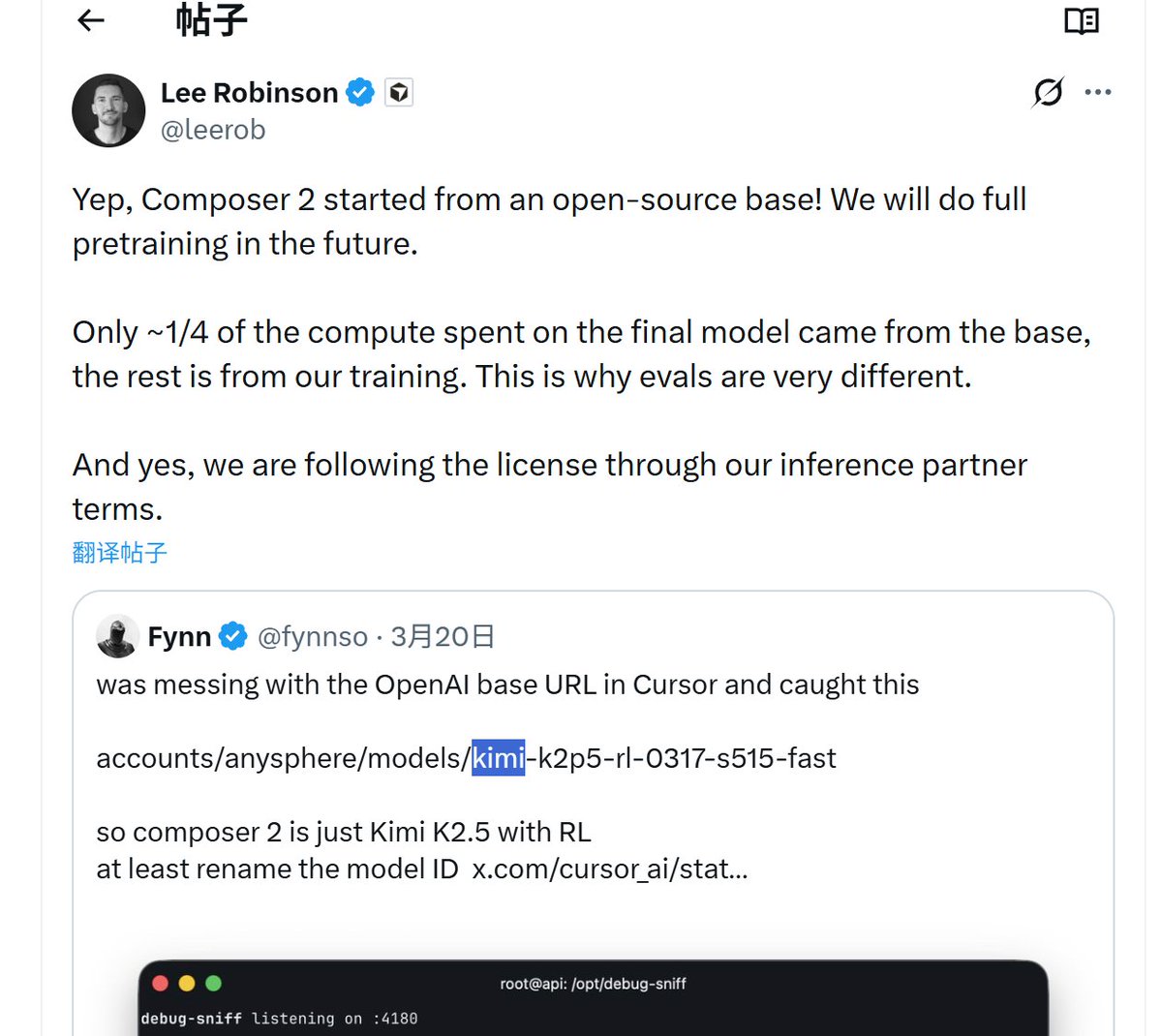Viewport: 1161px width, 1036px height.
Task: Open reader view book icon
Action: coord(1081,20)
